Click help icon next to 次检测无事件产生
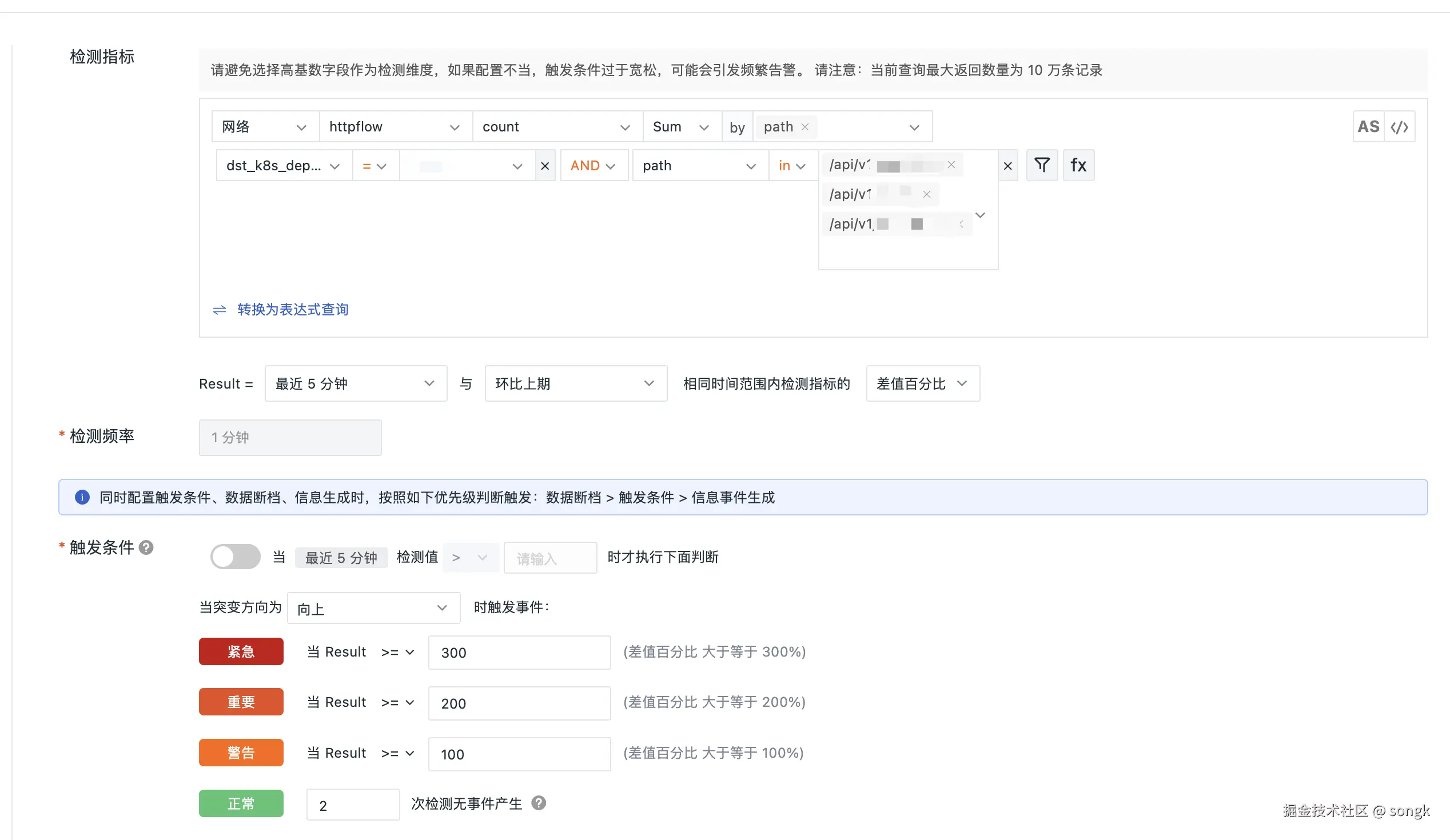Viewport: 1450px width, 840px height. pos(539,803)
